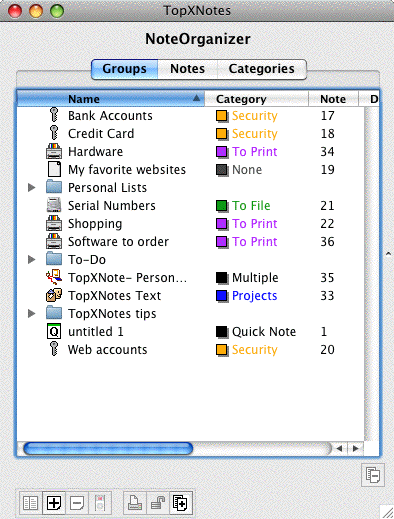This screenshot has width=394, height=519.
Task: Click the padlock encrypt icon
Action: (x=158, y=503)
